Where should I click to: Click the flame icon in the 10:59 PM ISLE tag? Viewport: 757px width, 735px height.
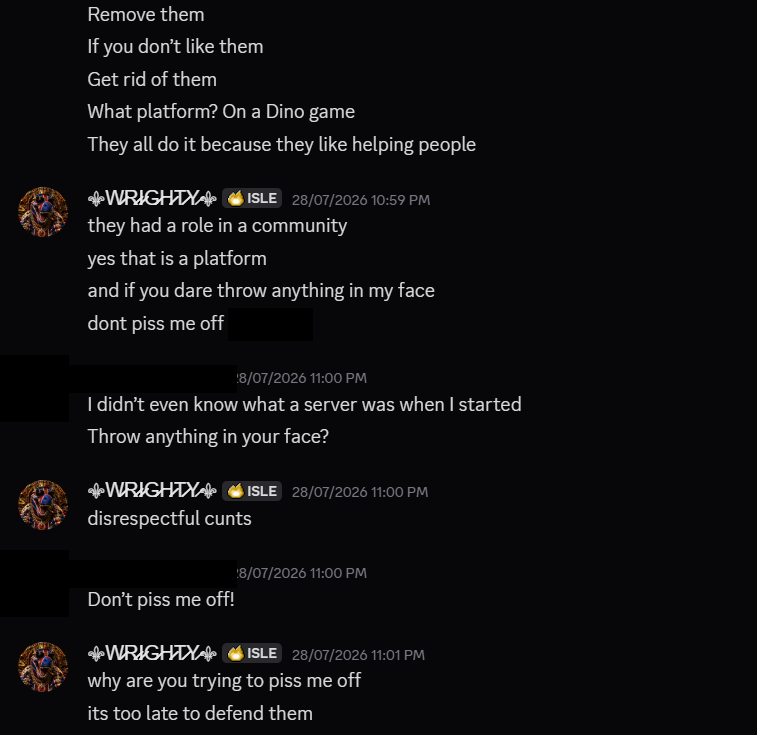pyautogui.click(x=236, y=198)
